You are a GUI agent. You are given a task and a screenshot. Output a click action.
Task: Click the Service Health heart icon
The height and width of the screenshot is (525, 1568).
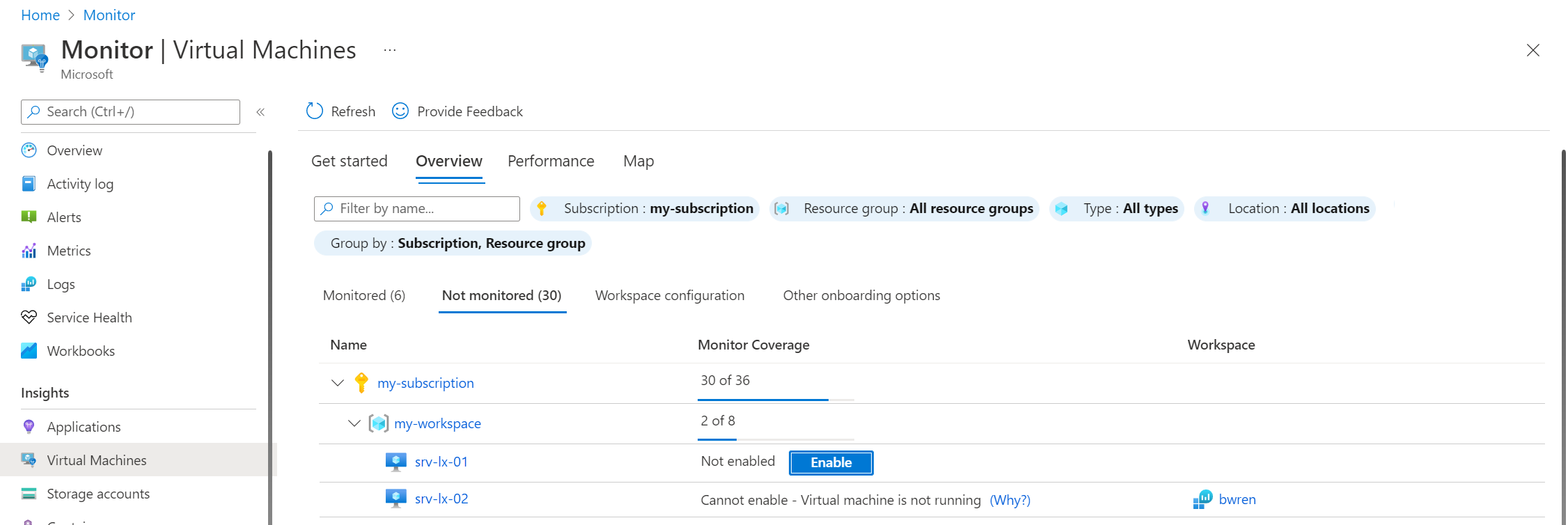29,318
